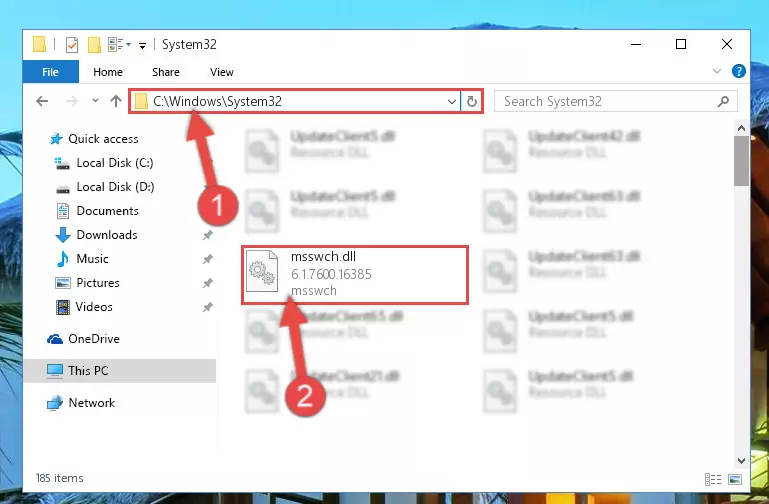Open the File menu

click(x=51, y=72)
